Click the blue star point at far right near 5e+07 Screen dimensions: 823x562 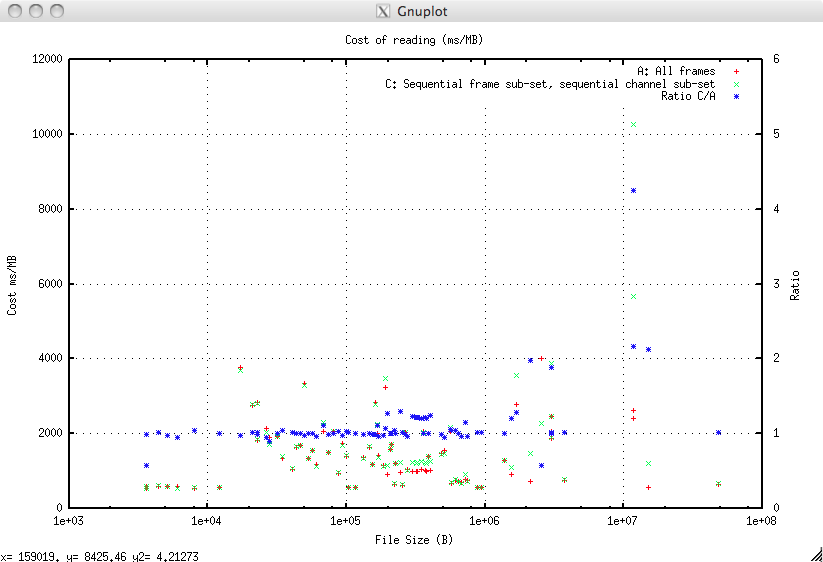(719, 433)
